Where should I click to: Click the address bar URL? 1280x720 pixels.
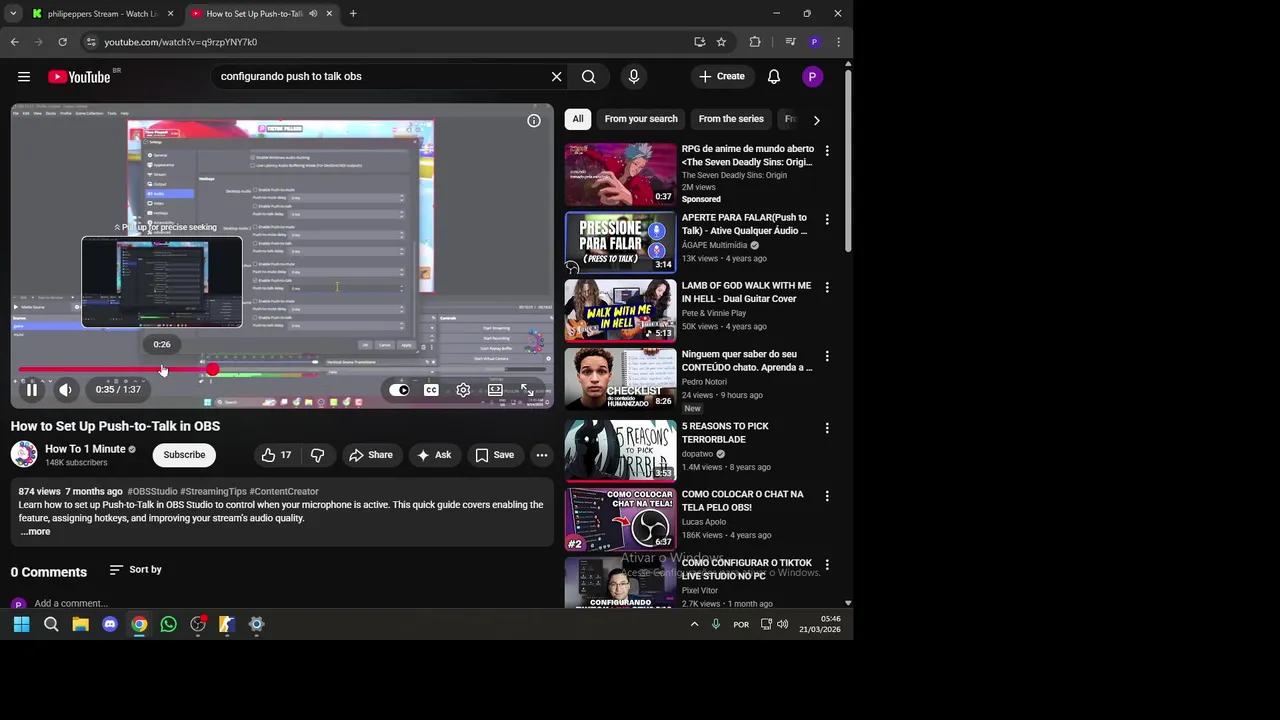click(181, 42)
